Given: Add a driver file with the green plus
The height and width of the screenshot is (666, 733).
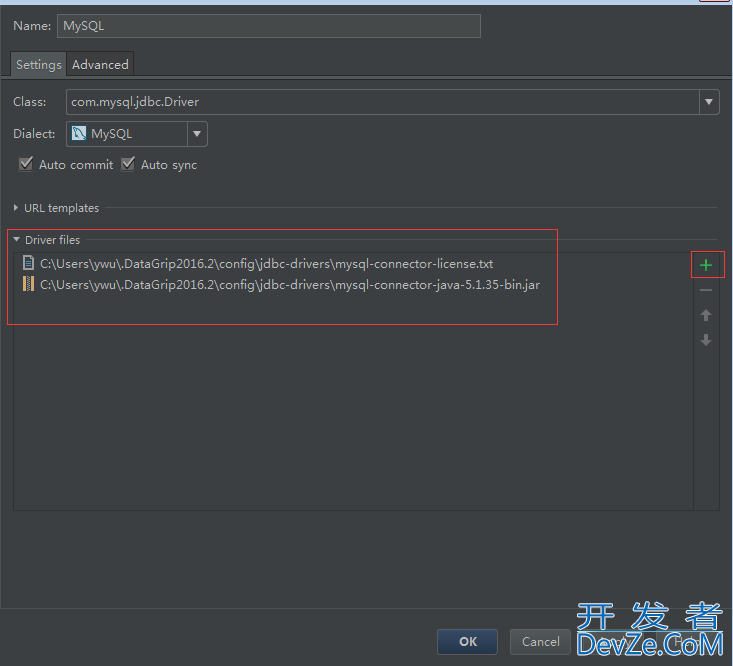Looking at the screenshot, I should coord(706,265).
